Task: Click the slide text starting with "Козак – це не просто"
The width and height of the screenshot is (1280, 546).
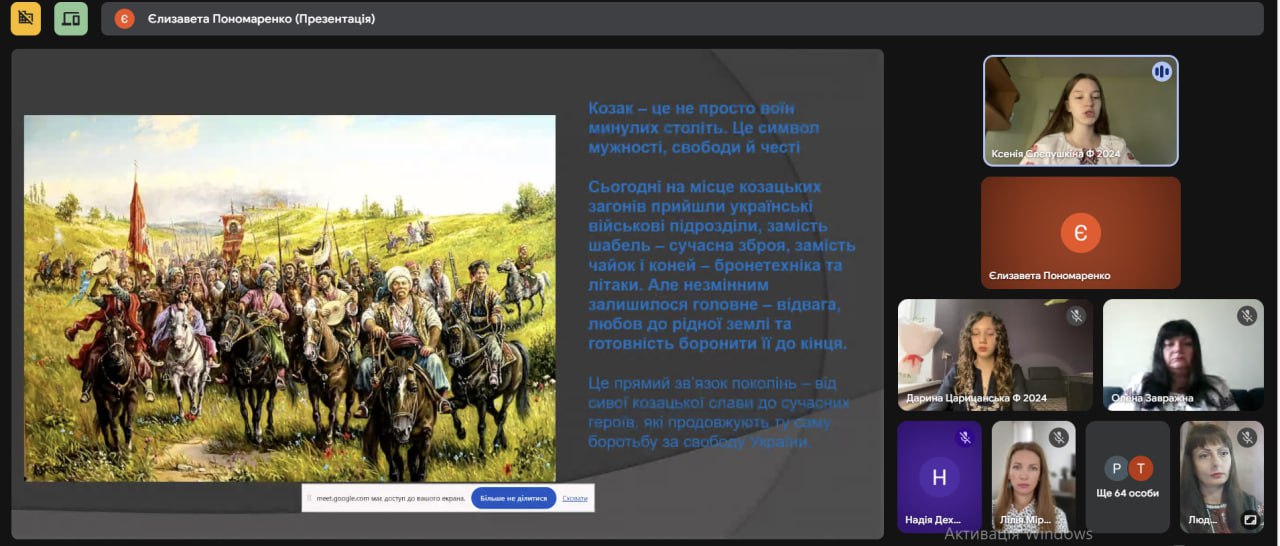Action: (x=703, y=128)
